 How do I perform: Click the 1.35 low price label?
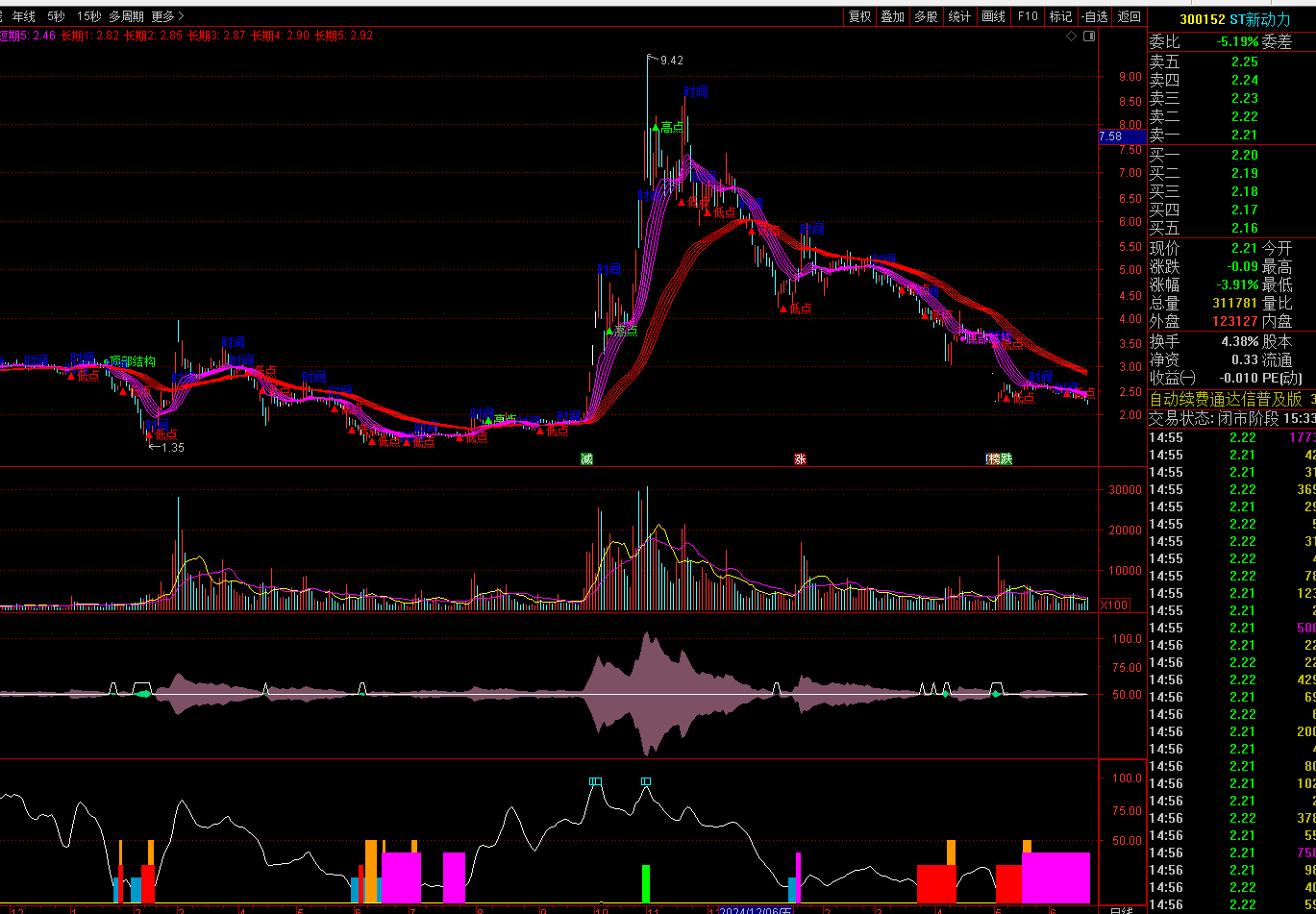tap(172, 447)
